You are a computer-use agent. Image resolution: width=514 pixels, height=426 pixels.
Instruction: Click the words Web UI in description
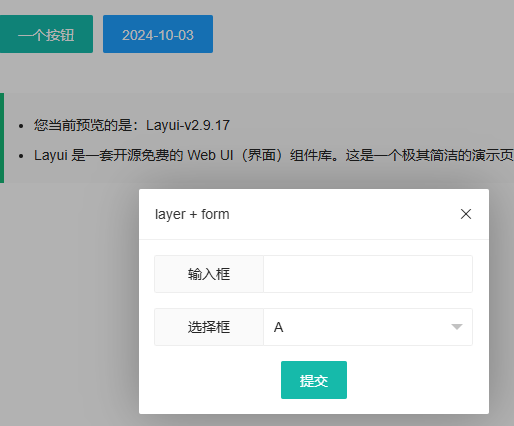210,155
